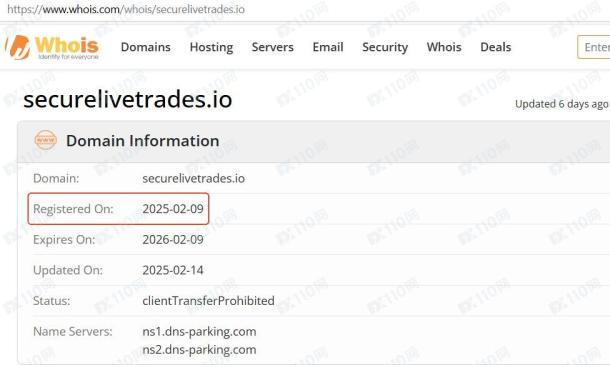Screen dimensions: 610x365
Task: Click the clientTransferProhibited status value
Action: (x=208, y=301)
